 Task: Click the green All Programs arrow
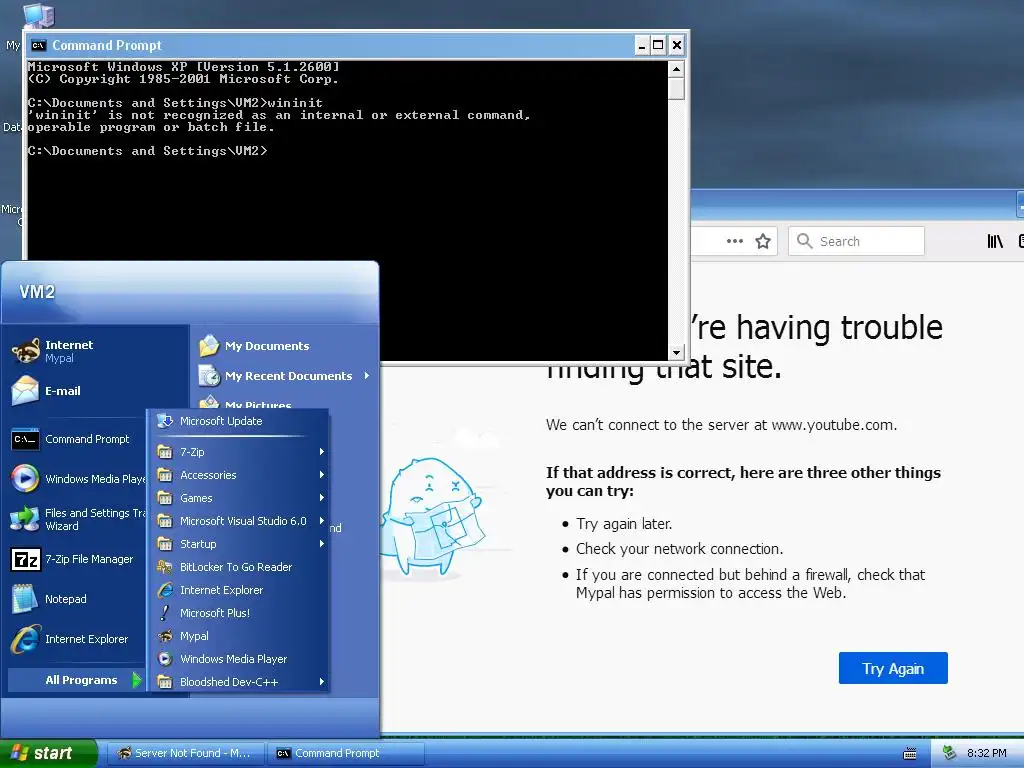point(136,680)
